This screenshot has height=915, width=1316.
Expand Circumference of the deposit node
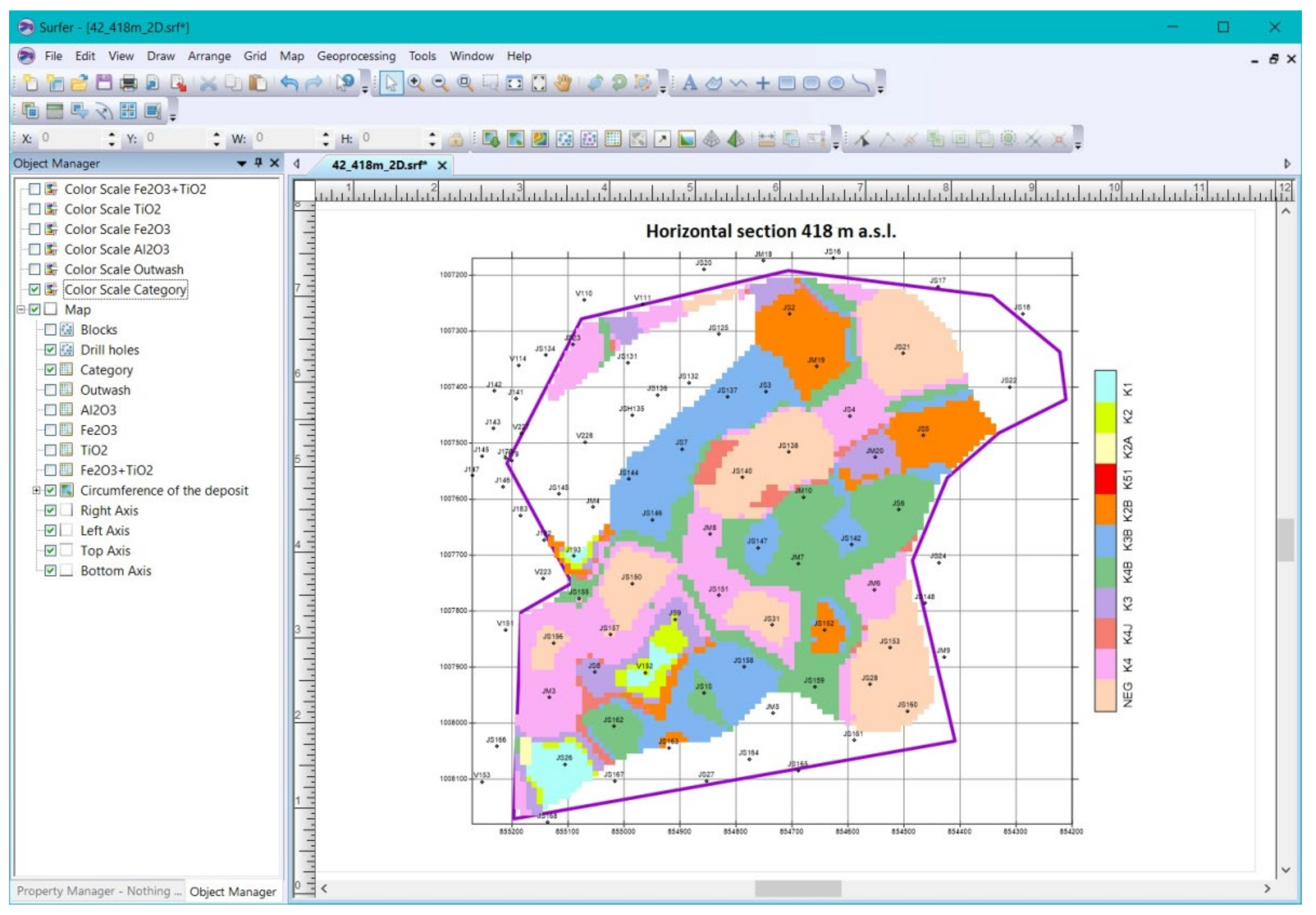(x=36, y=490)
